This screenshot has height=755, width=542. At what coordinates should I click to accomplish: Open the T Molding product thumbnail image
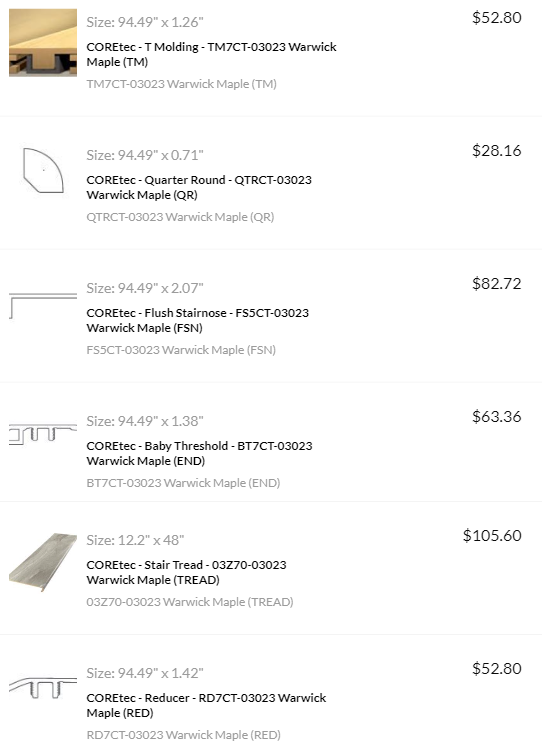pyautogui.click(x=43, y=42)
